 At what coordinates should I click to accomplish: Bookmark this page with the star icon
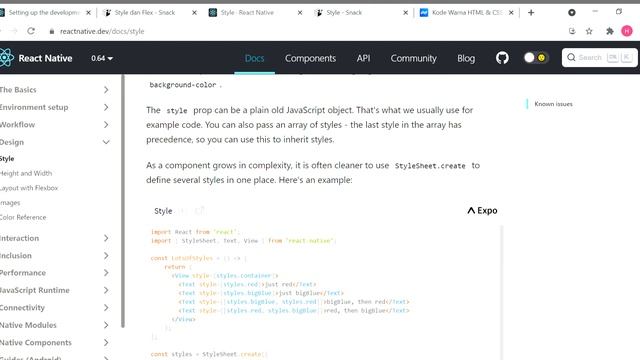(589, 31)
